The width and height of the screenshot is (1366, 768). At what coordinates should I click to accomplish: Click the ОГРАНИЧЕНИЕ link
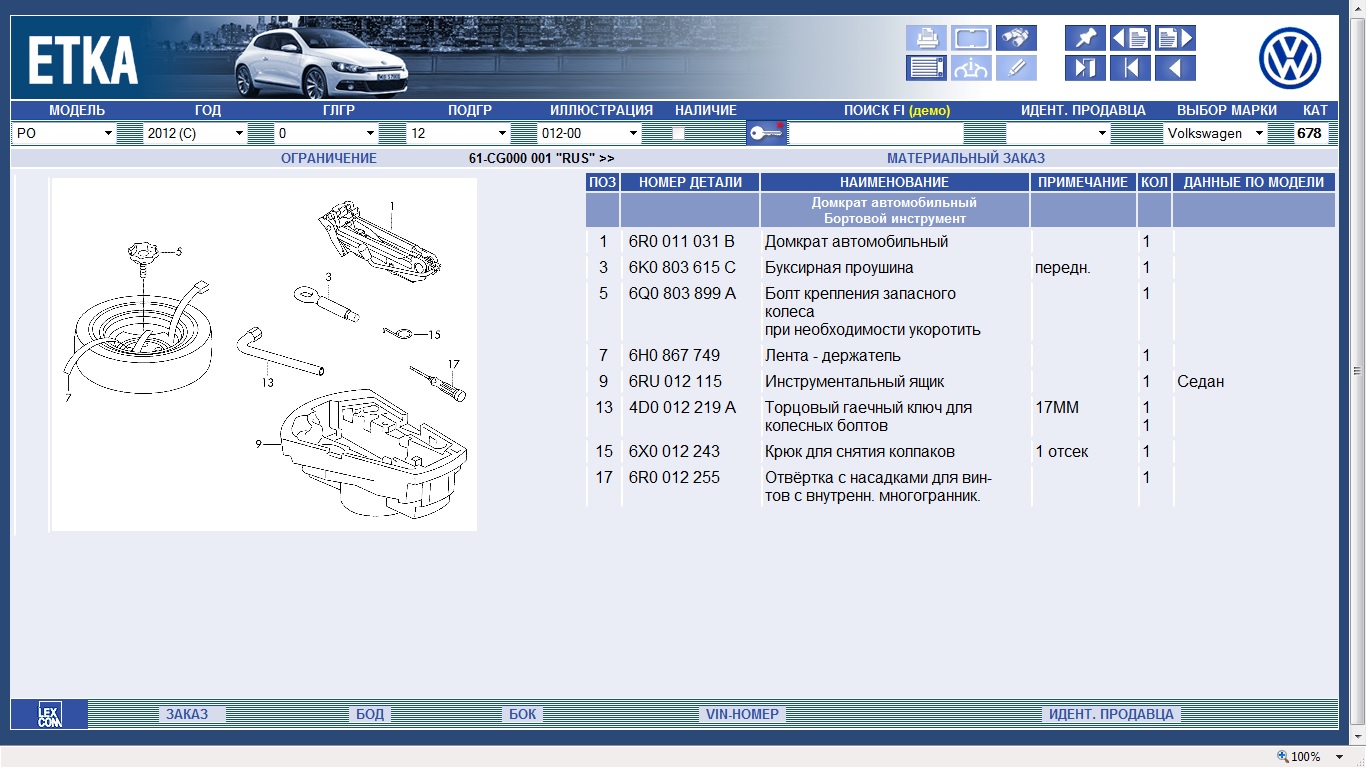click(x=328, y=158)
